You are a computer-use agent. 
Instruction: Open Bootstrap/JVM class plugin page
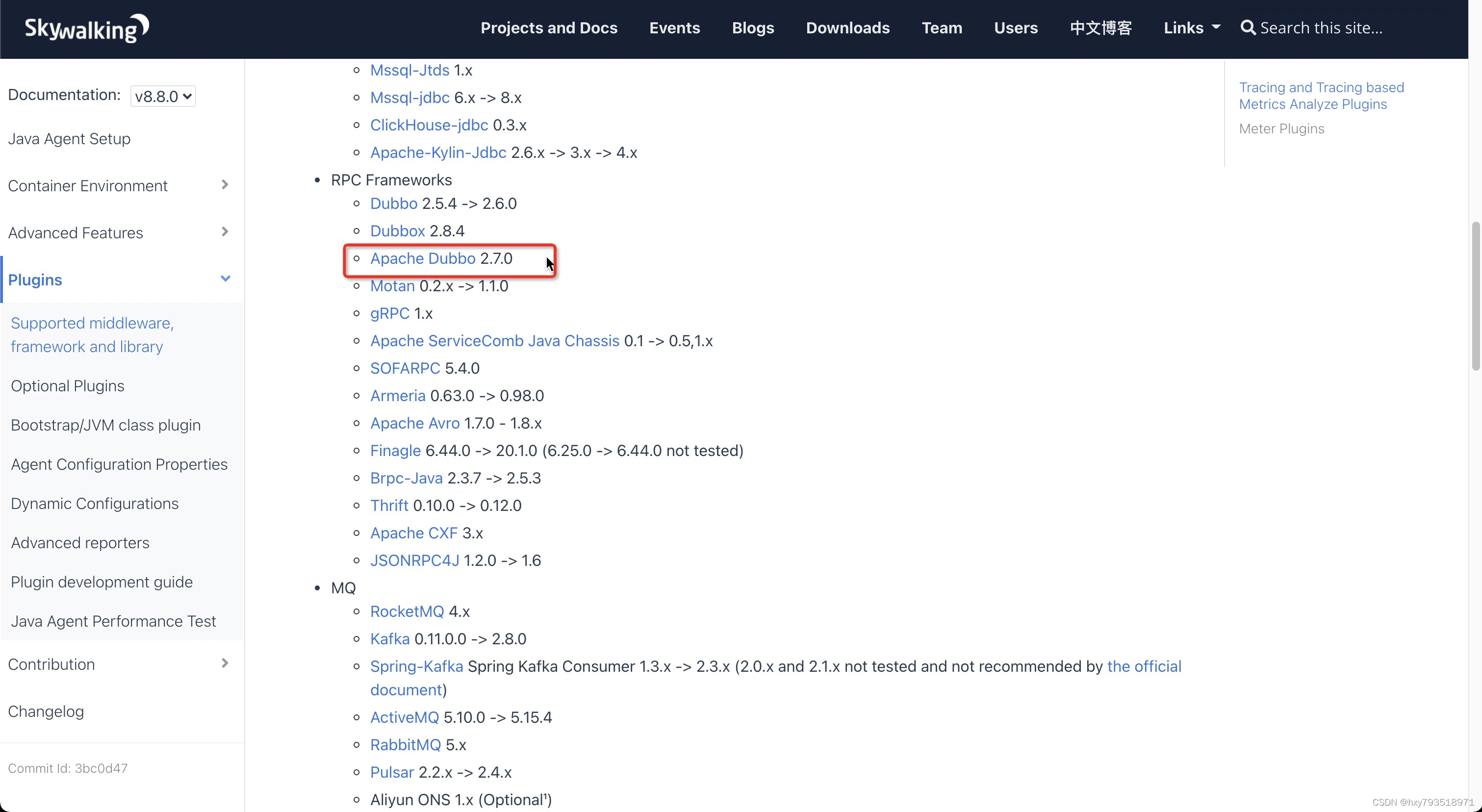click(x=106, y=425)
